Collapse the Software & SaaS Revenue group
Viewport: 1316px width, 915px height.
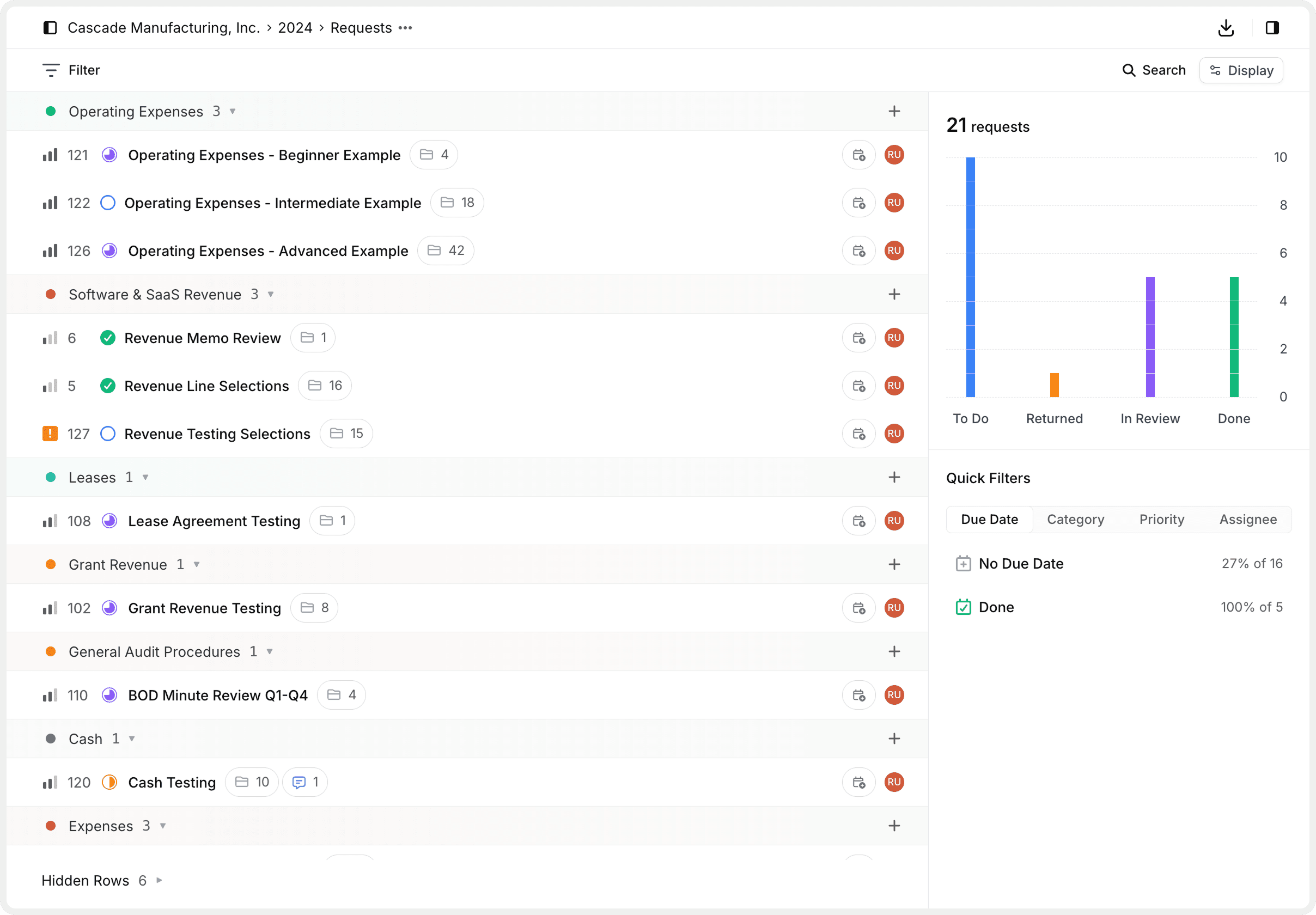pos(270,294)
